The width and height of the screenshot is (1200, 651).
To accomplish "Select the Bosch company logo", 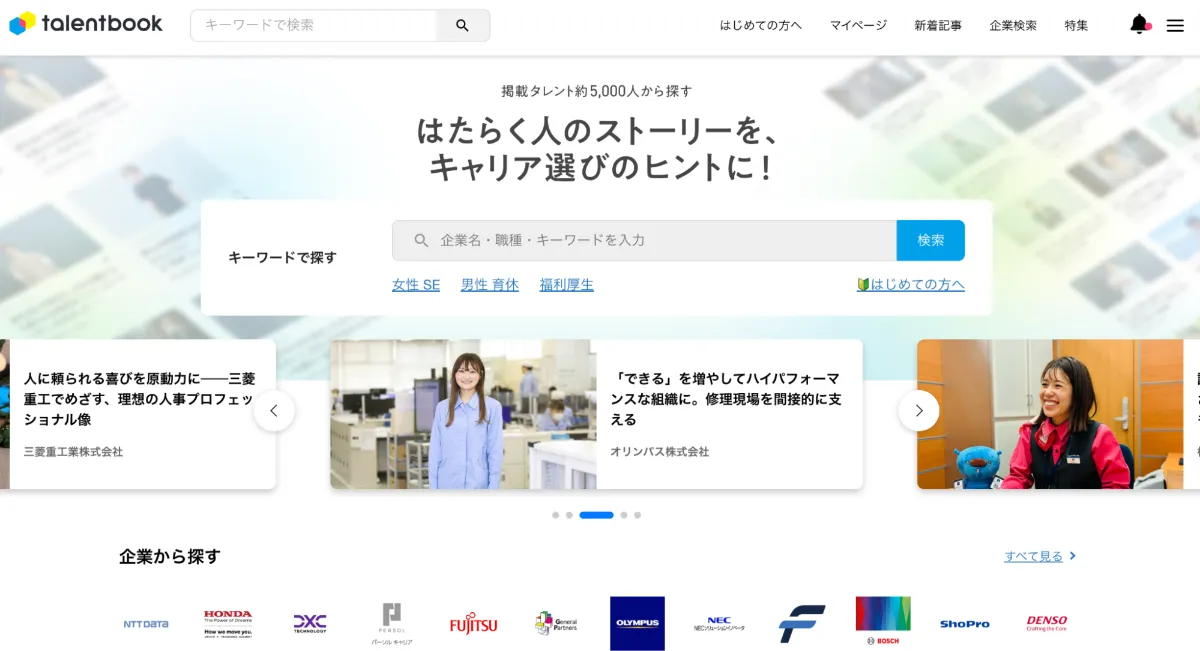I will 883,621.
